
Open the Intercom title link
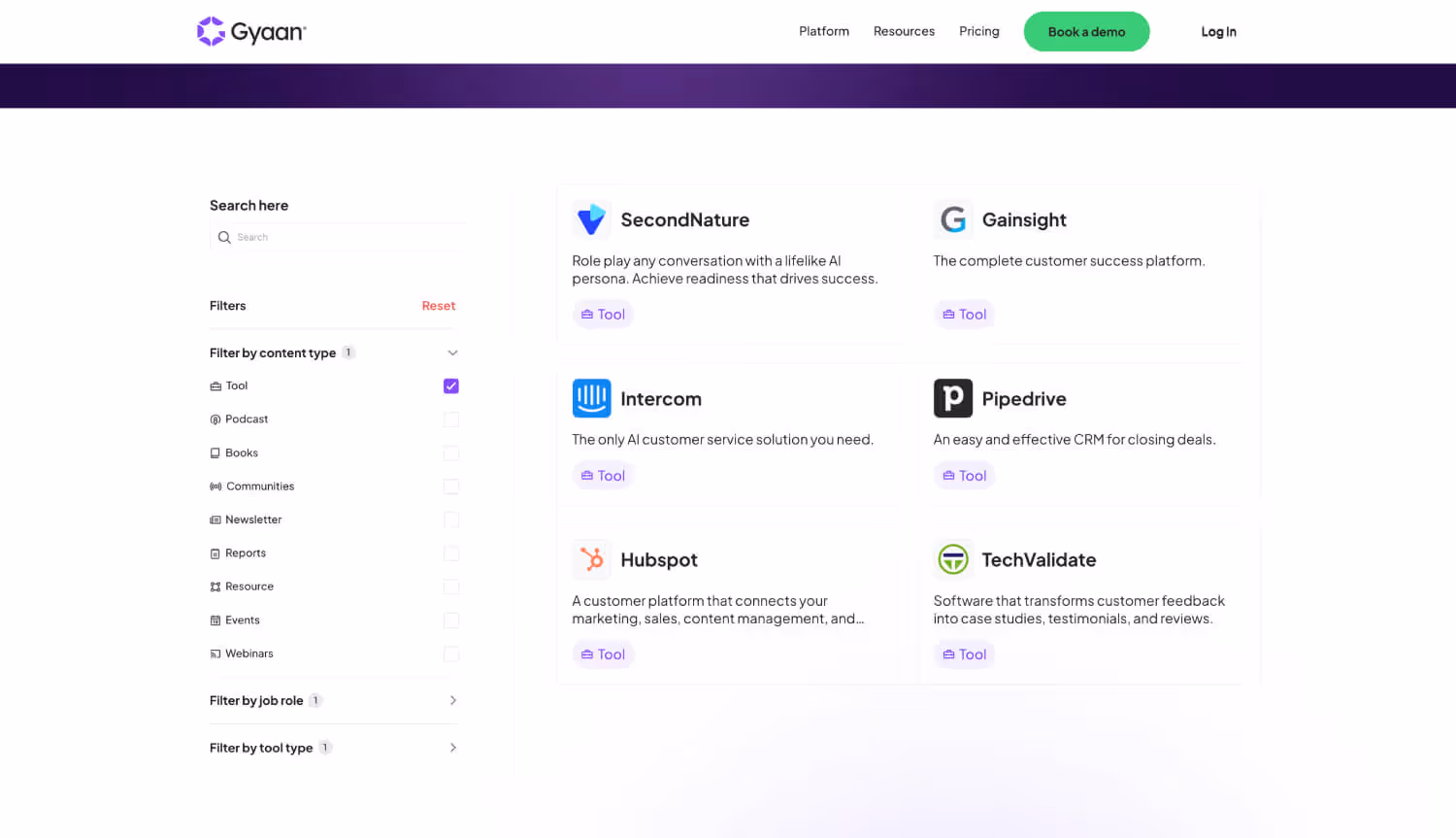pos(661,398)
